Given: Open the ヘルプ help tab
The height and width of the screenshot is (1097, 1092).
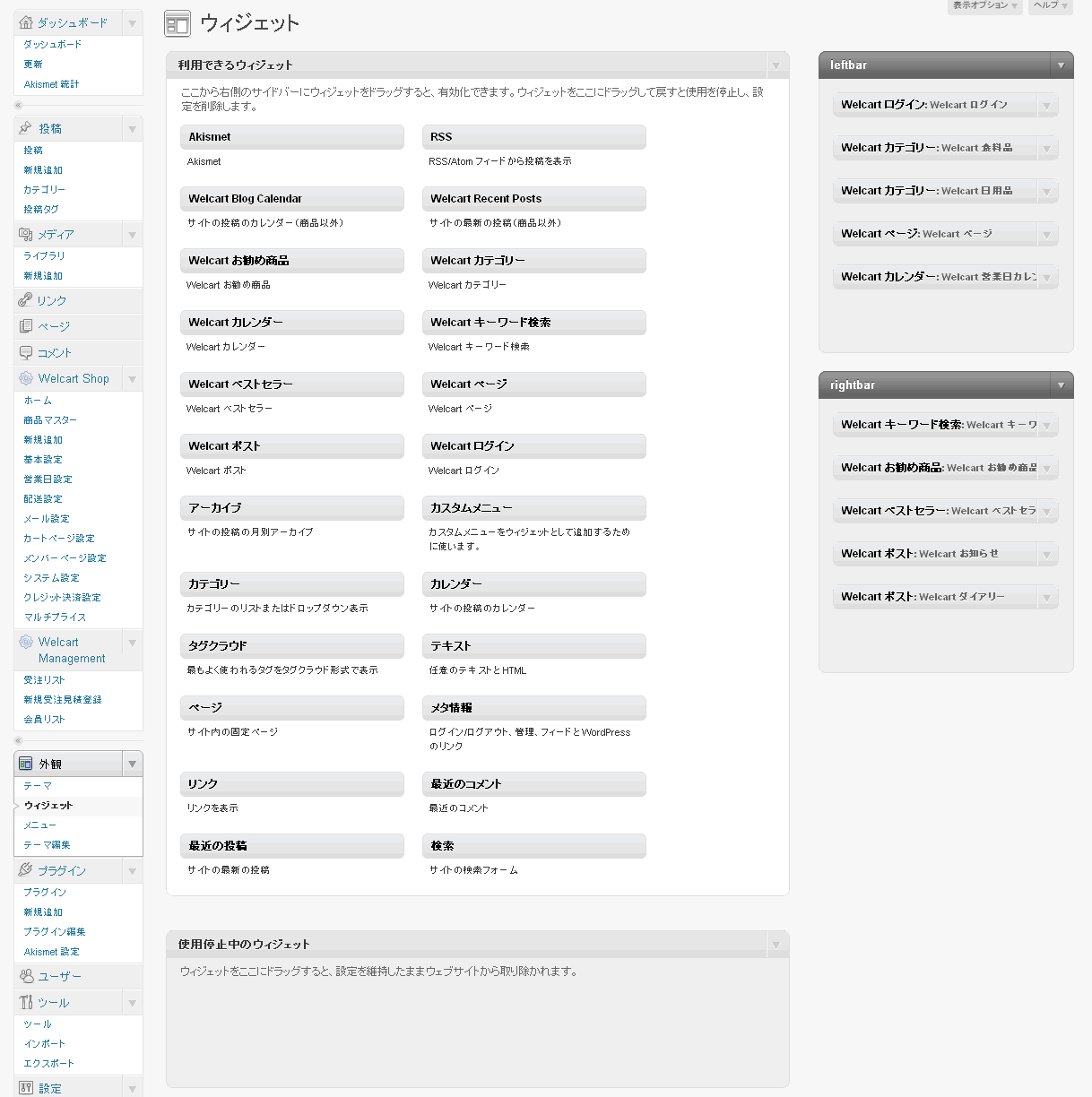Looking at the screenshot, I should [x=1051, y=6].
